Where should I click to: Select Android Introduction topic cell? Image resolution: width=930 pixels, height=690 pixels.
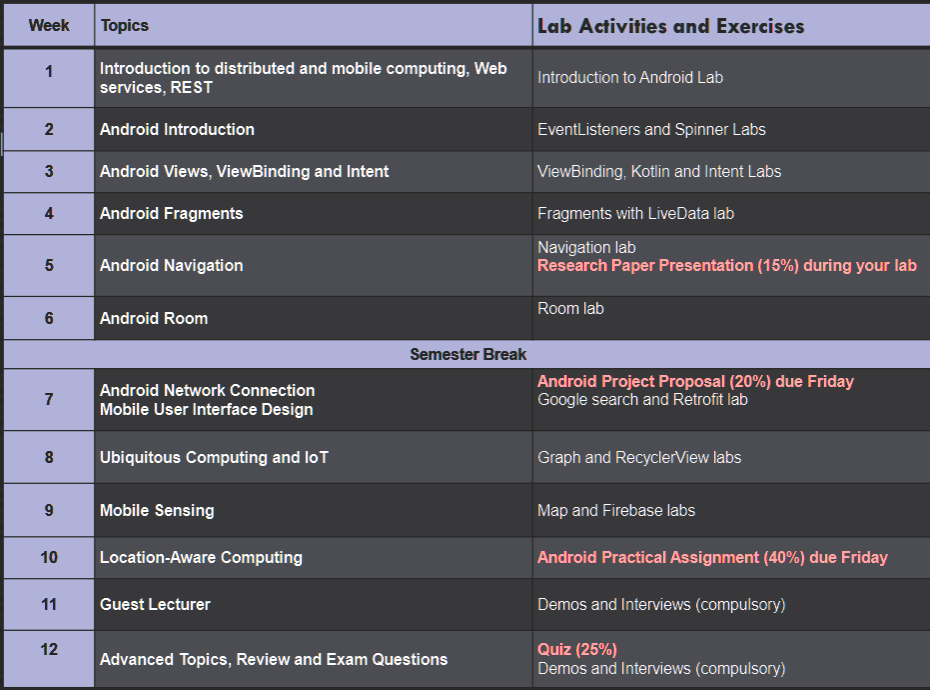pyautogui.click(x=313, y=129)
